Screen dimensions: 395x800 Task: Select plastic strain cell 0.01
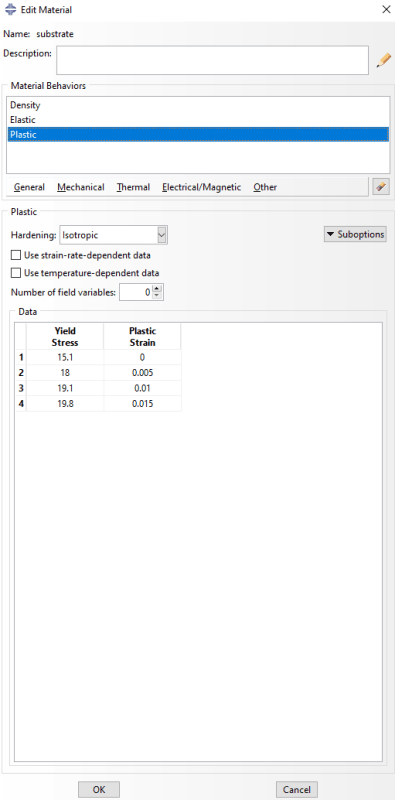point(142,388)
